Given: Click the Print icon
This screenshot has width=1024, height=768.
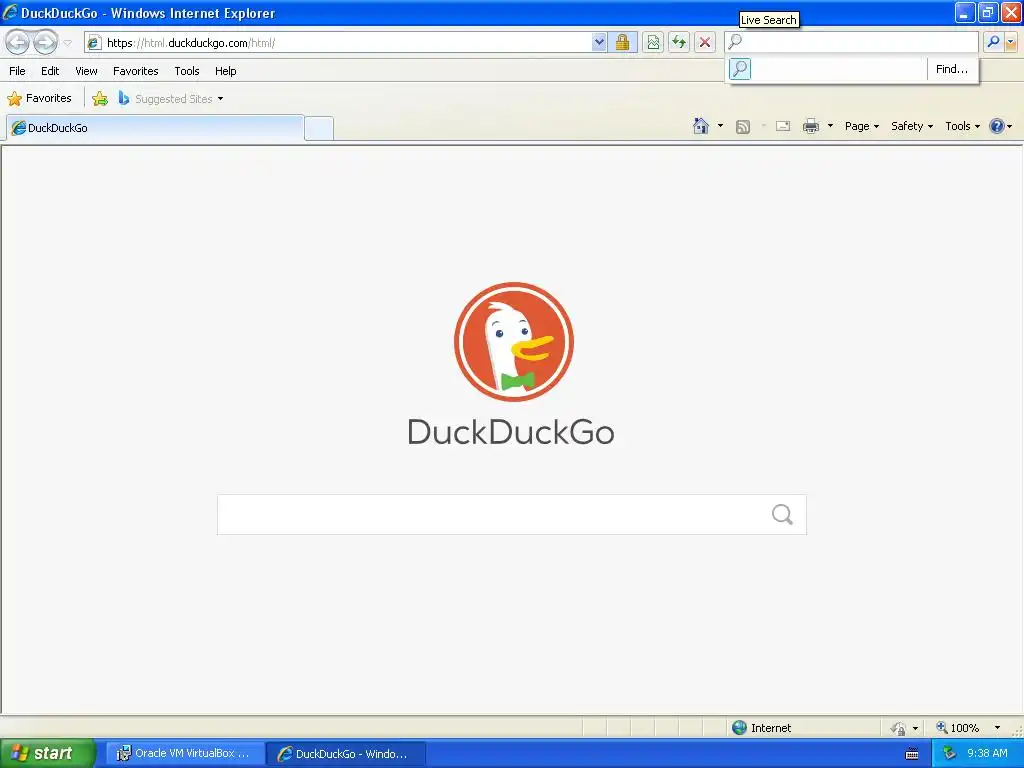Looking at the screenshot, I should pyautogui.click(x=810, y=126).
